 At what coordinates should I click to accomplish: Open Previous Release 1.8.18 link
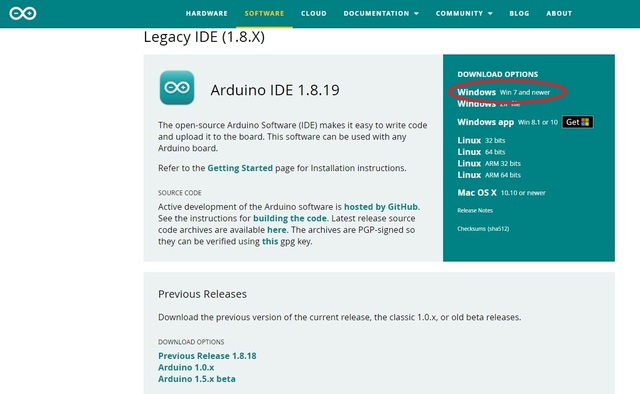click(207, 356)
